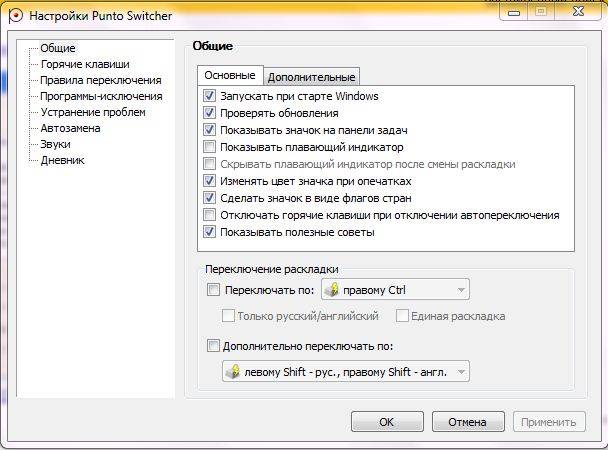Uncheck 'Проверять обновления' option
608x450 pixels.
point(209,114)
